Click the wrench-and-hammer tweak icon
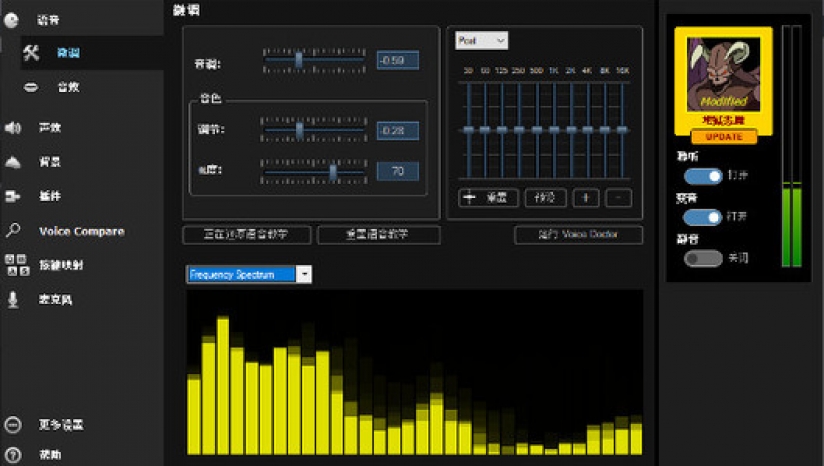This screenshot has width=824, height=466. click(31, 52)
